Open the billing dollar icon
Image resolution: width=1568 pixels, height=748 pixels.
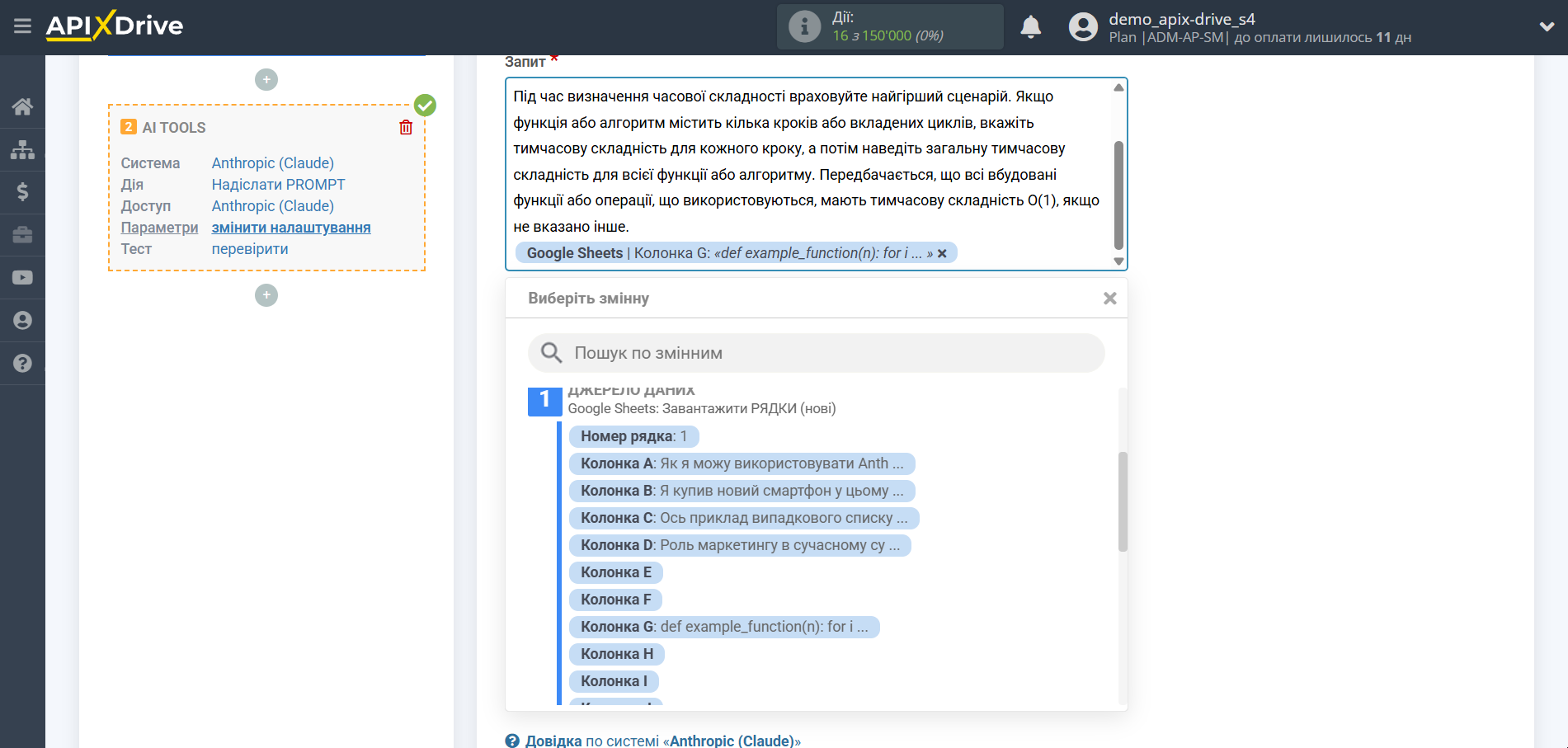[22, 192]
